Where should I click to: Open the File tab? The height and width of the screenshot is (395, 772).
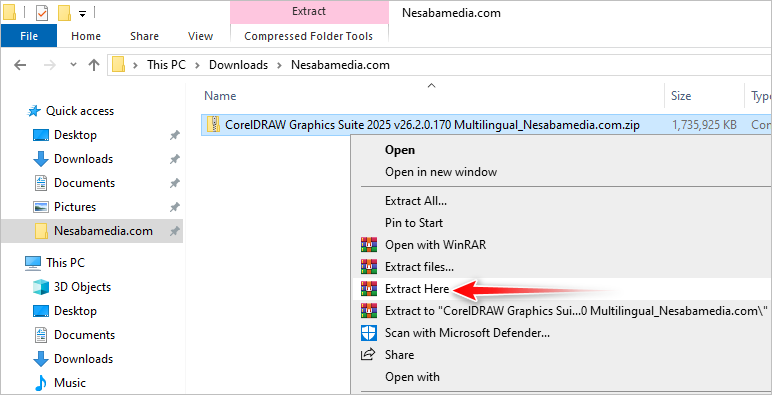click(29, 36)
